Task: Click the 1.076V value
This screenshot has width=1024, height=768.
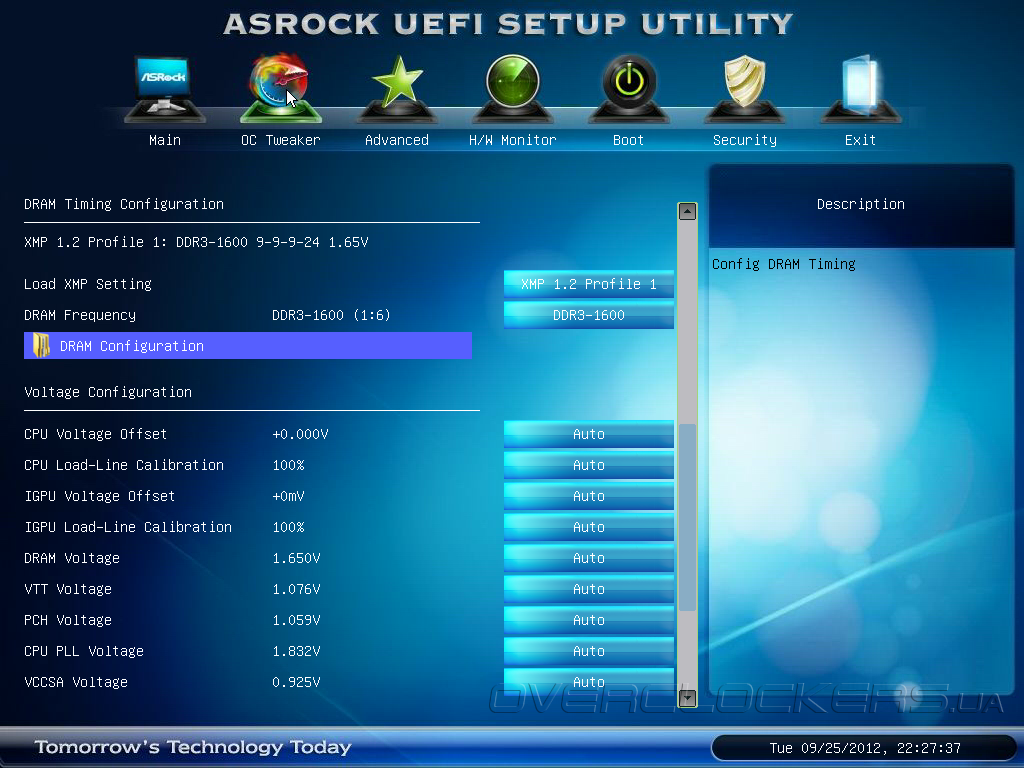Action: pyautogui.click(x=296, y=589)
